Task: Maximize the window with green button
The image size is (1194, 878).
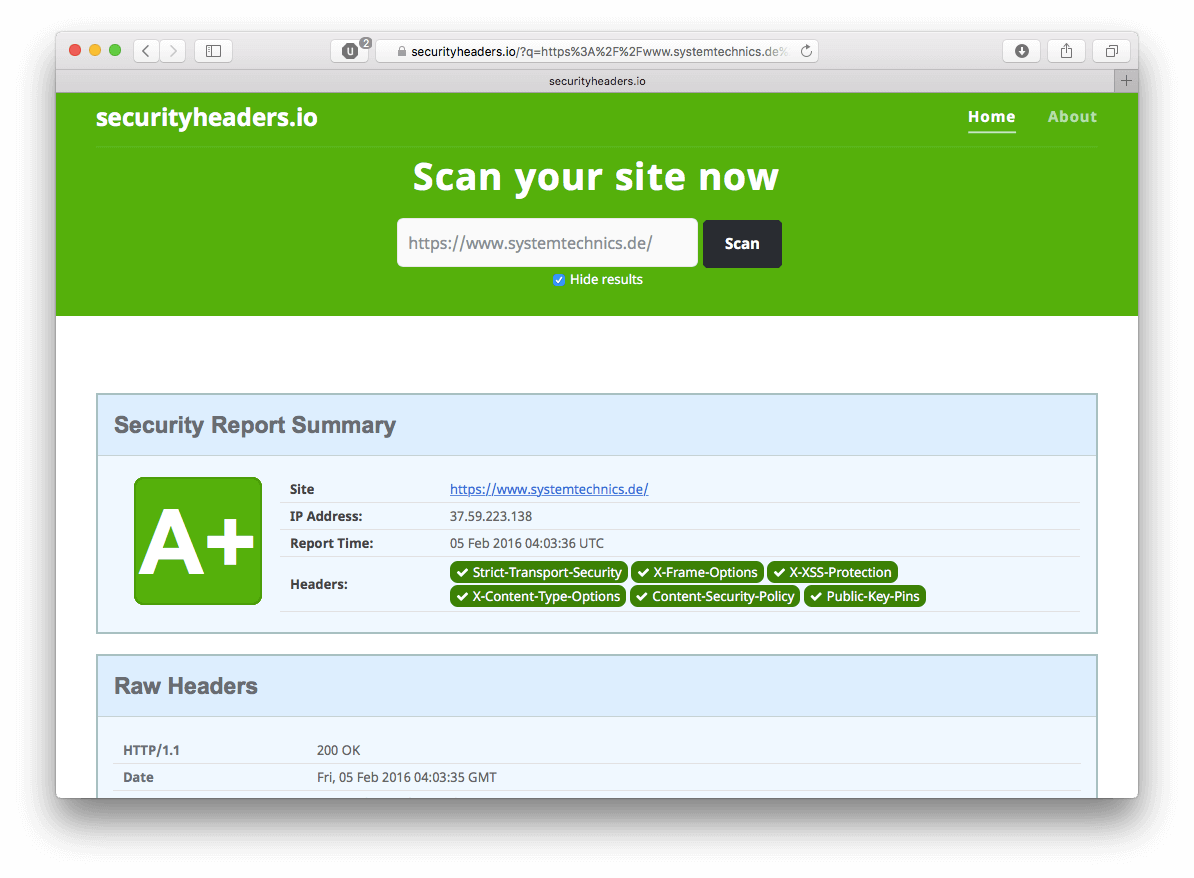Action: point(115,50)
